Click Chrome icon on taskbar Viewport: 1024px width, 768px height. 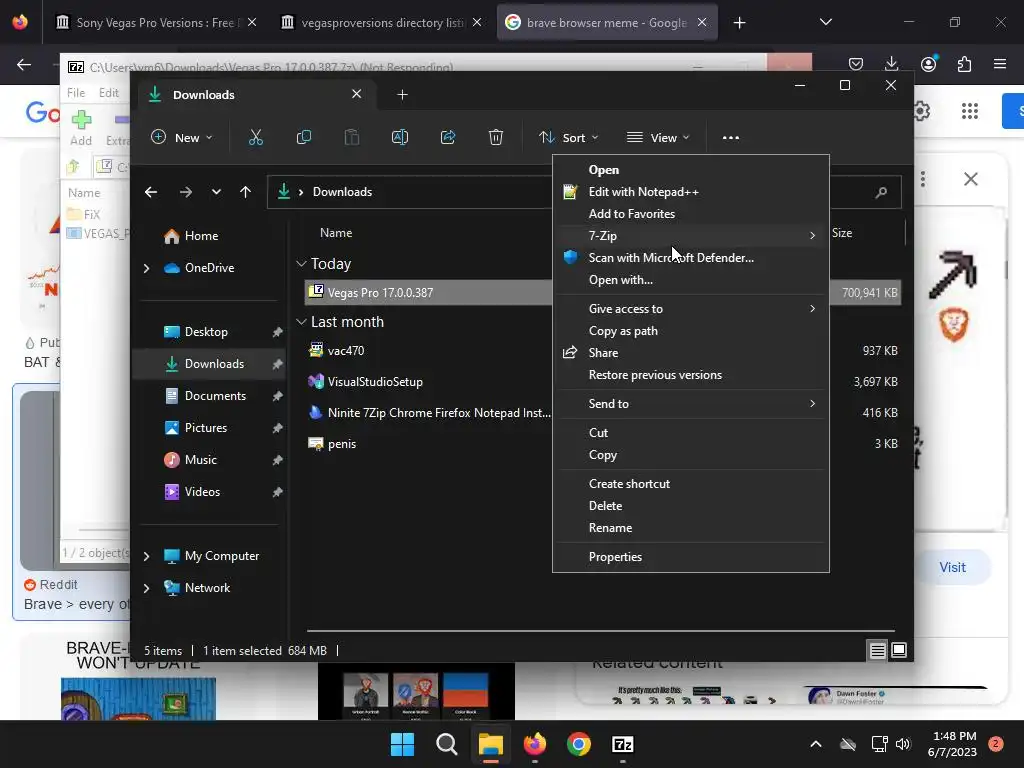click(x=579, y=744)
